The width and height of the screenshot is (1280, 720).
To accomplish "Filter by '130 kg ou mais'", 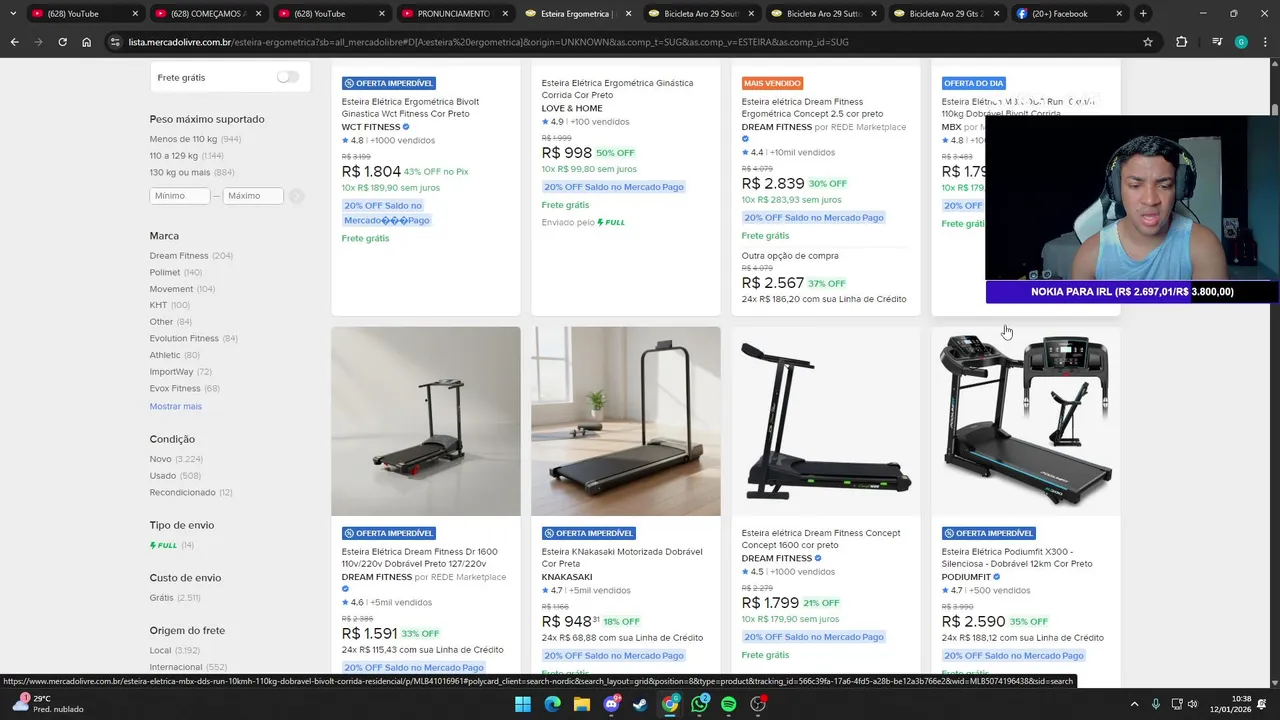I will [180, 172].
